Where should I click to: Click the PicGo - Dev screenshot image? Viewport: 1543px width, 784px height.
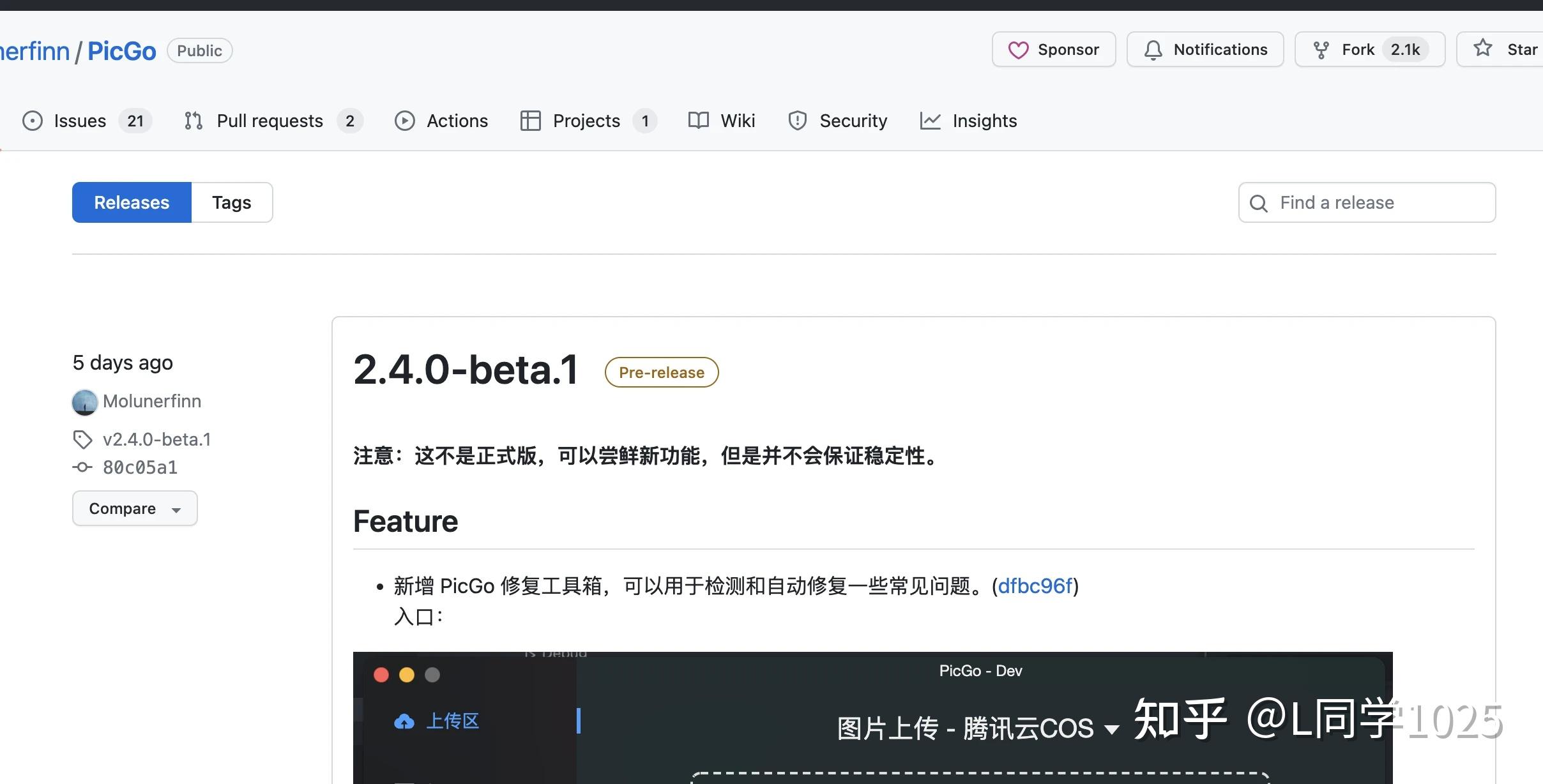click(x=872, y=718)
